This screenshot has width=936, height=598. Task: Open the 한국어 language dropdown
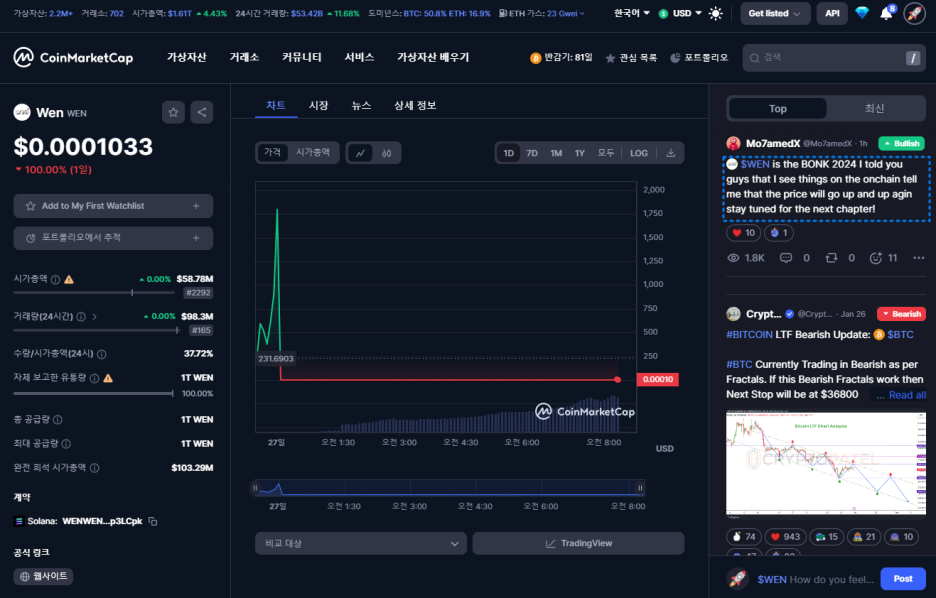tap(632, 13)
